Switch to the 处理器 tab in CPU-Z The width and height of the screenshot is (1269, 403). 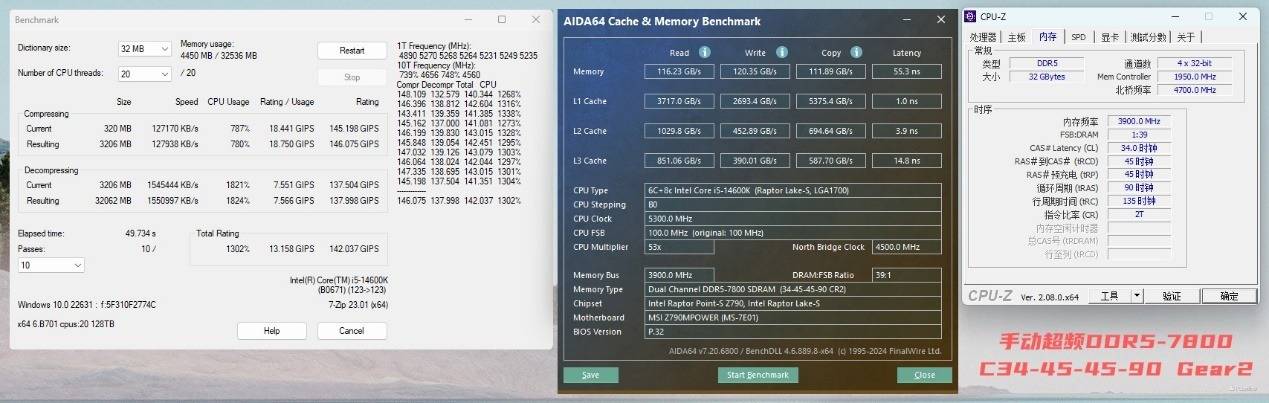coord(985,37)
